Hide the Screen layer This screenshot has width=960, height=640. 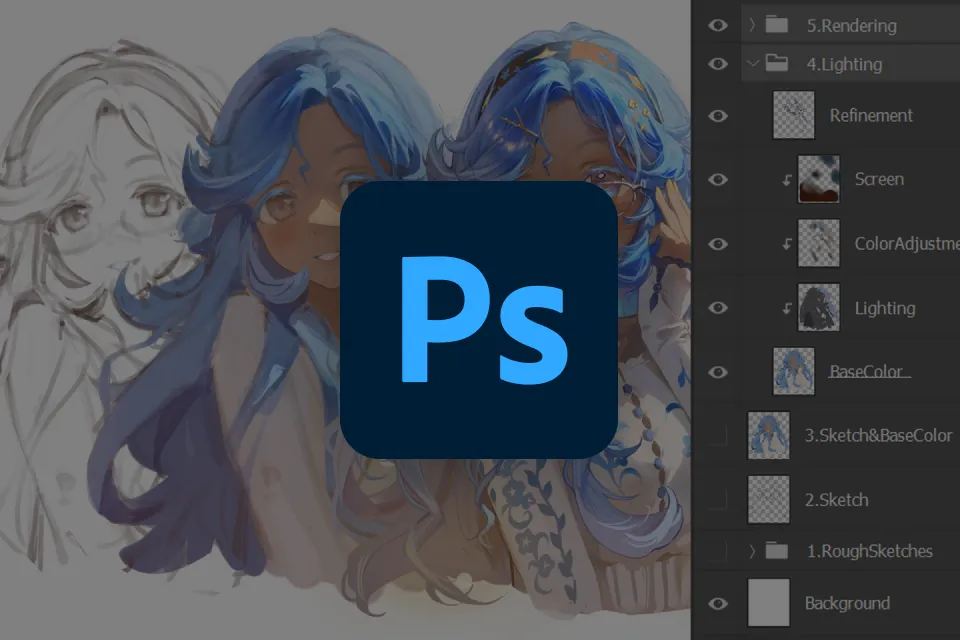pos(718,179)
